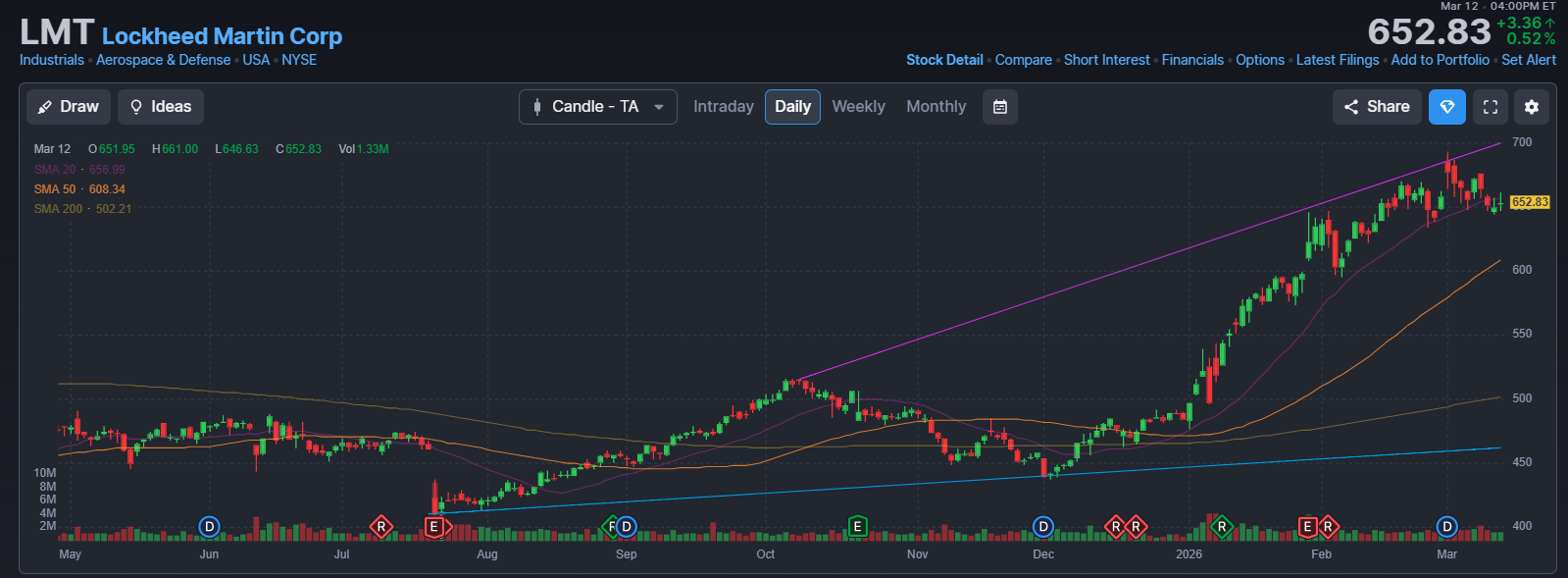Click the red R marker in July
Viewport: 1568px width, 578px height.
(x=381, y=527)
